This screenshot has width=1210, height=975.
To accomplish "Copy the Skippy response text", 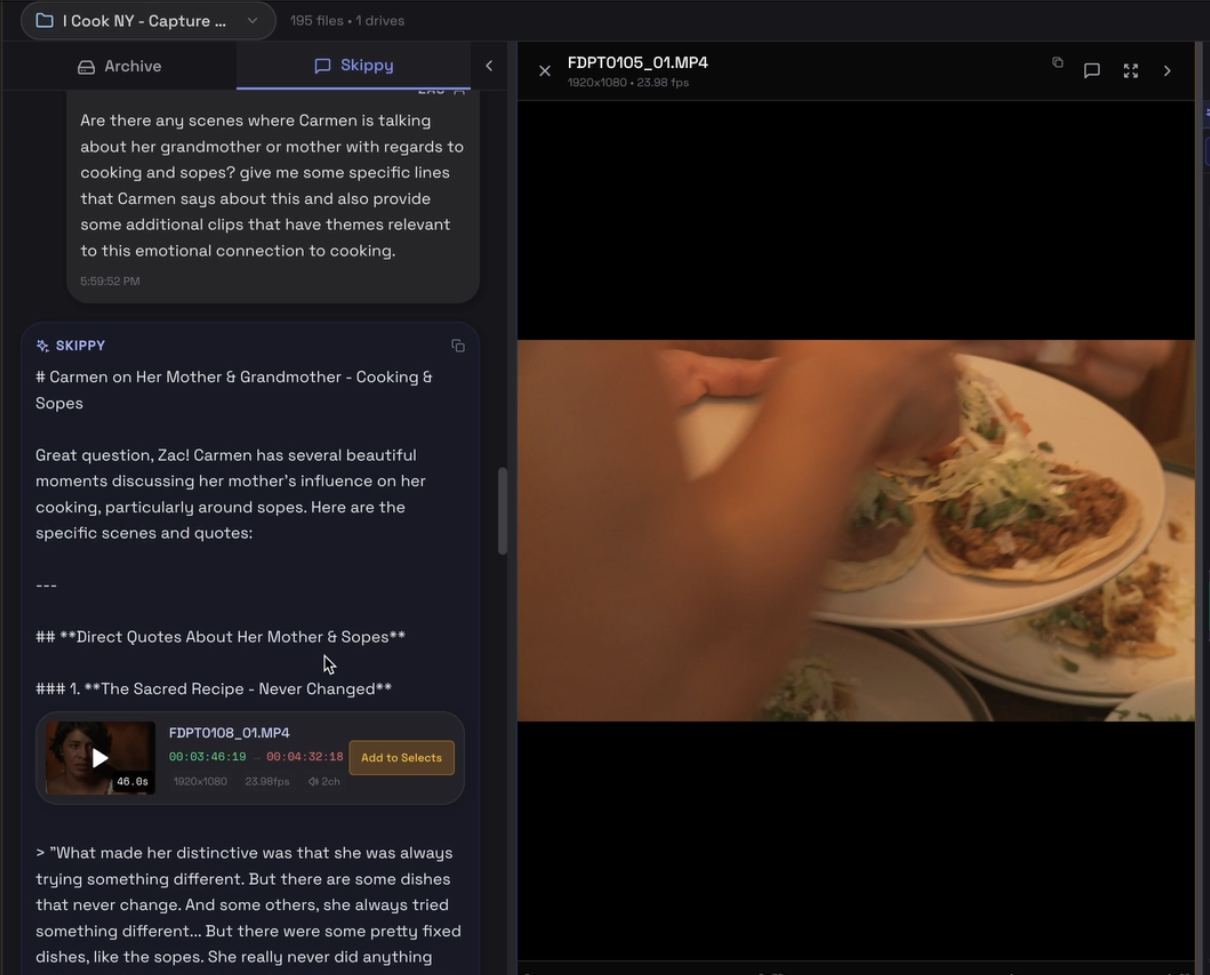I will click(458, 345).
